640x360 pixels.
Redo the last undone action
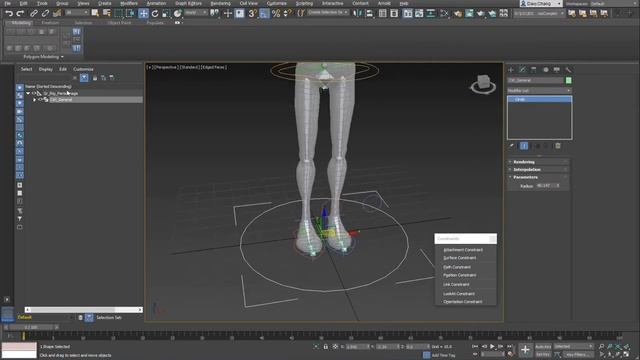pos(20,13)
